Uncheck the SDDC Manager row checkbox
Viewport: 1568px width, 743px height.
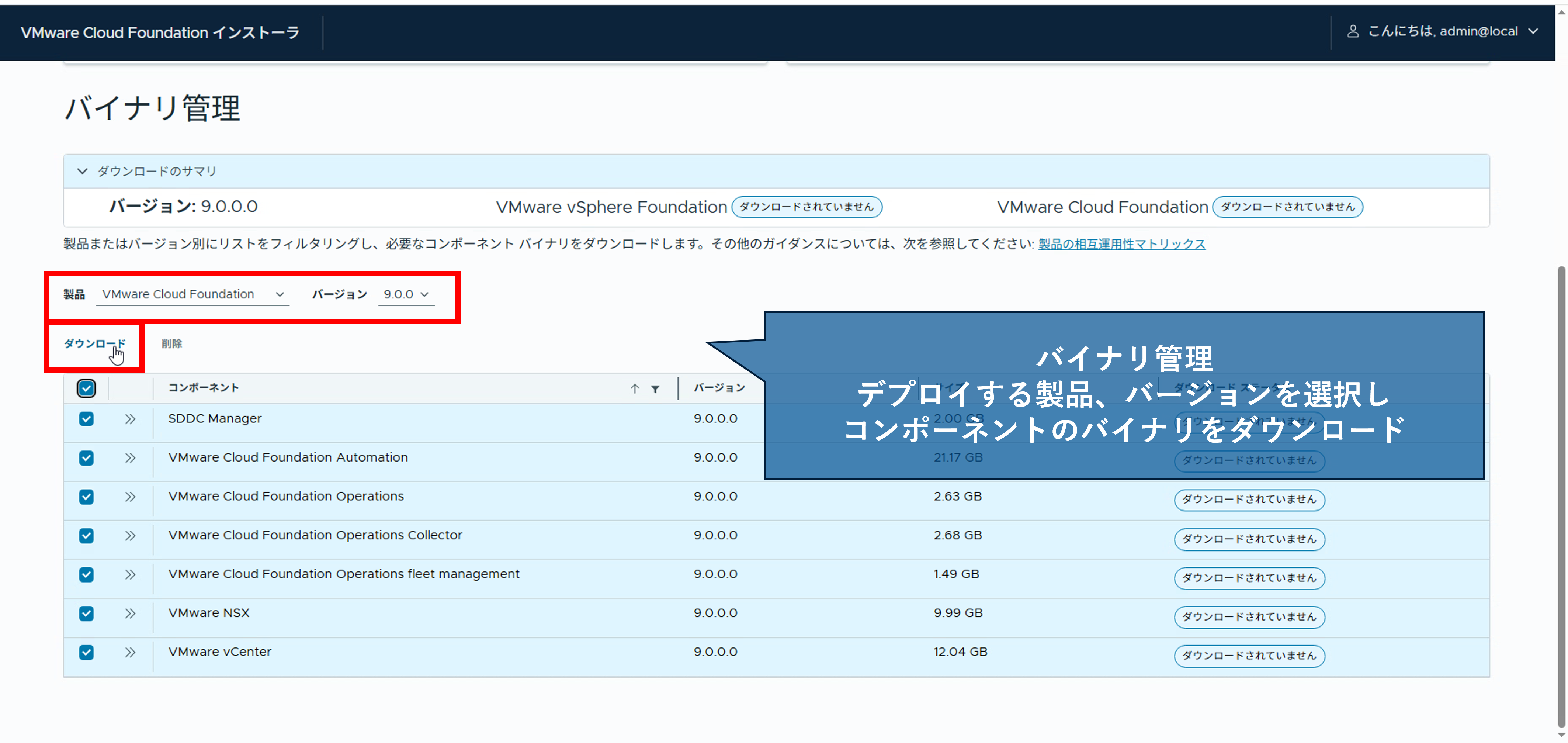86,419
